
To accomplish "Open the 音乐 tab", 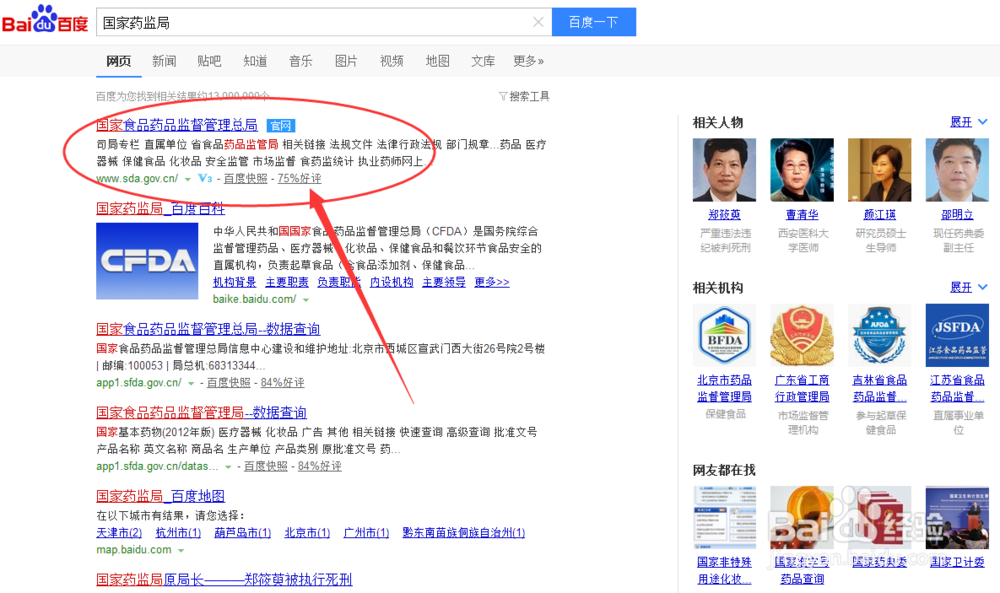I will [x=300, y=61].
